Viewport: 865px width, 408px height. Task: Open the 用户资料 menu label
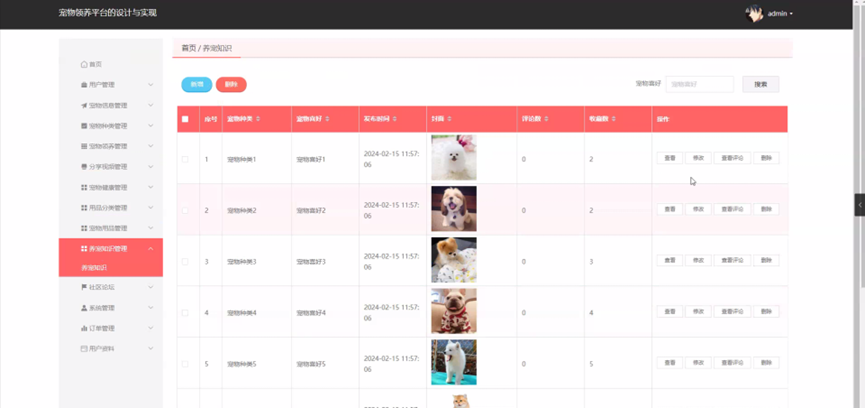[x=102, y=348]
